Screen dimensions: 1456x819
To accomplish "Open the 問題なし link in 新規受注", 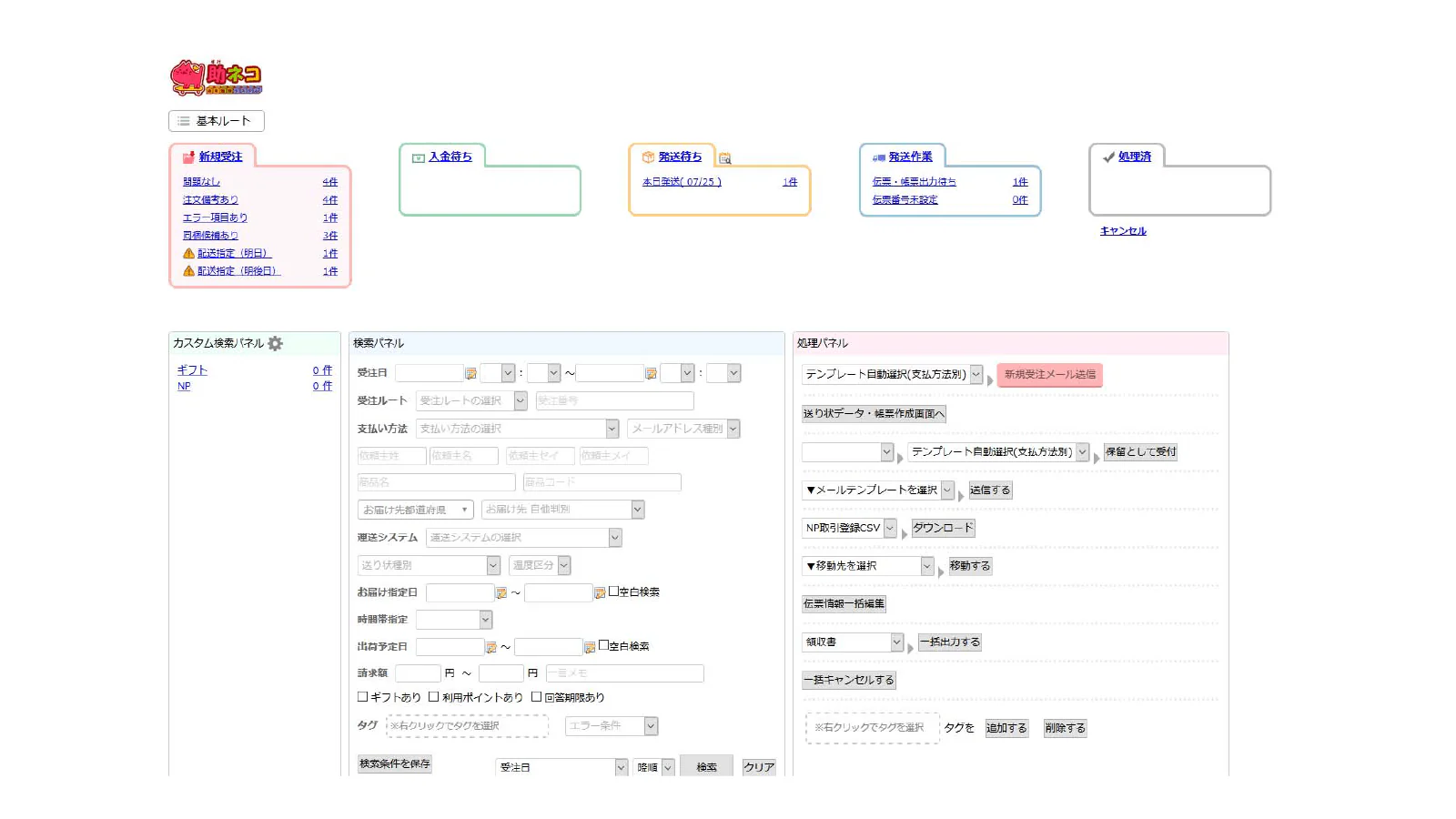I will click(201, 182).
